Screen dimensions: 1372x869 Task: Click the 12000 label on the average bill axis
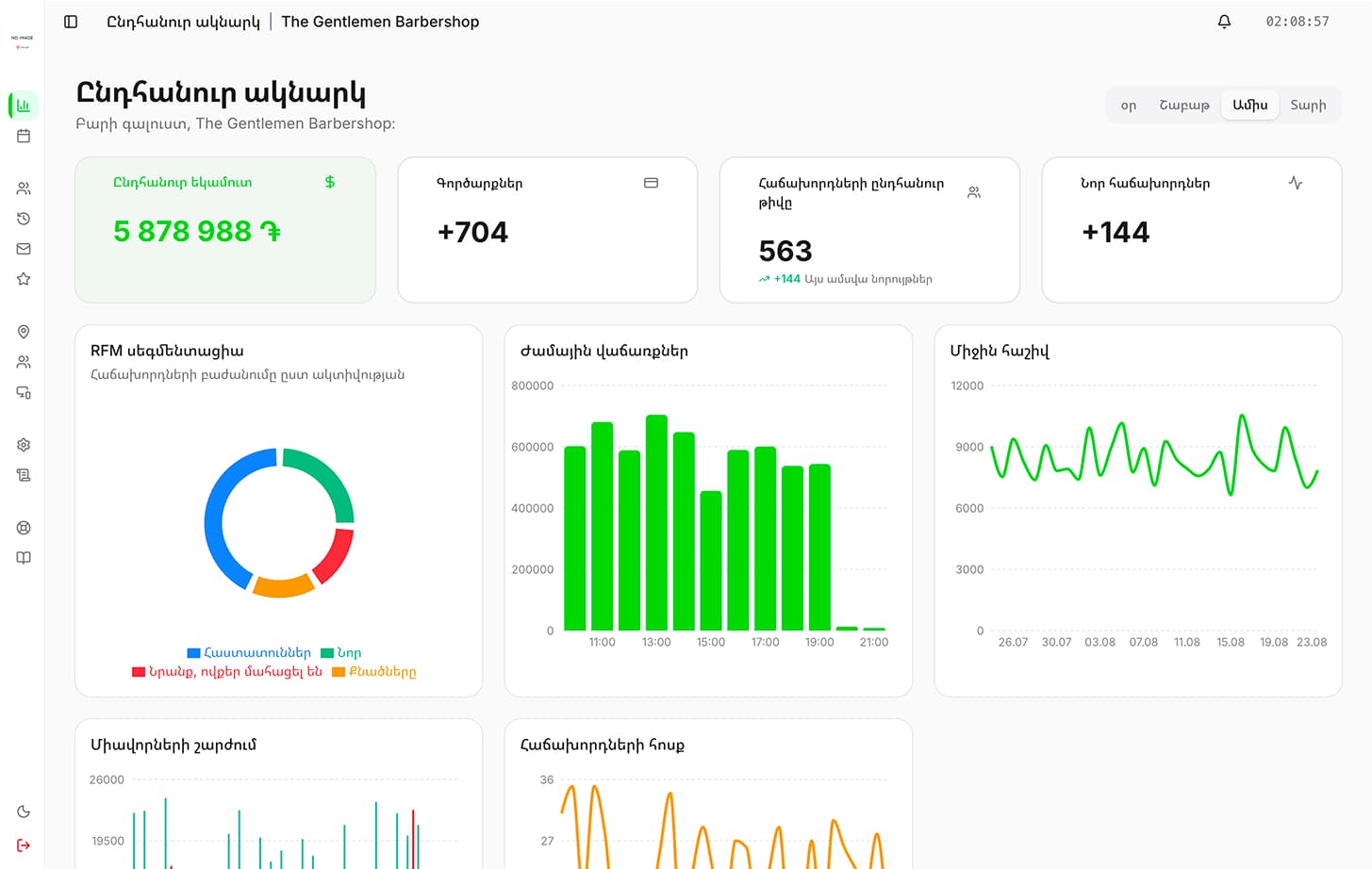pyautogui.click(x=967, y=385)
